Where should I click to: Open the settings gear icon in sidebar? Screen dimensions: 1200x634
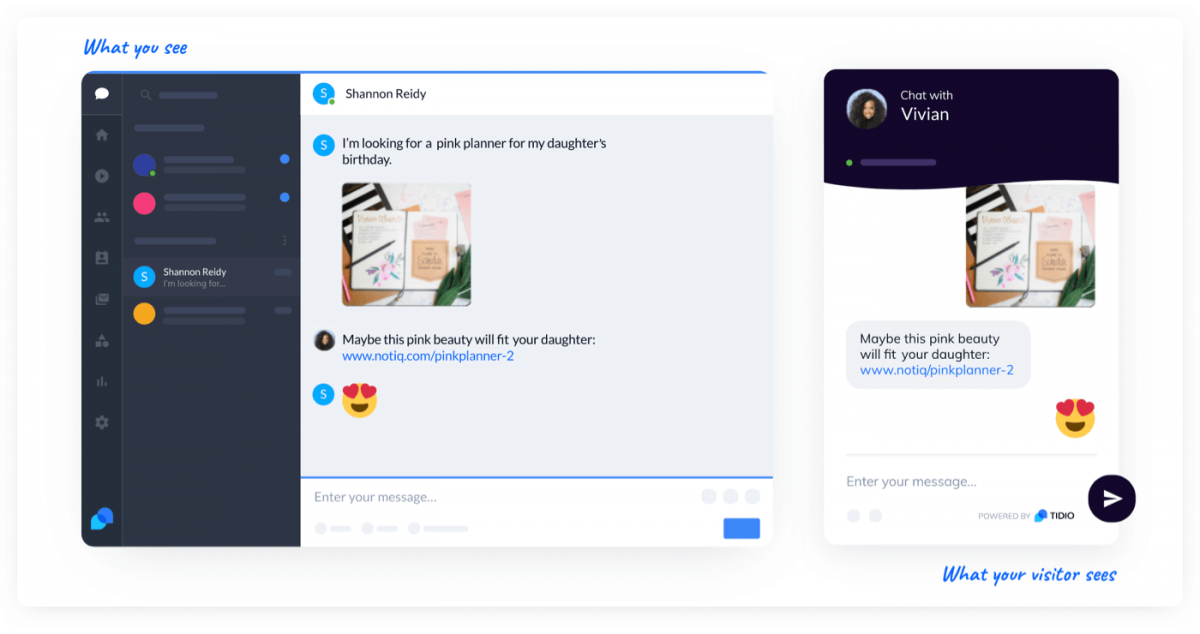tap(102, 422)
